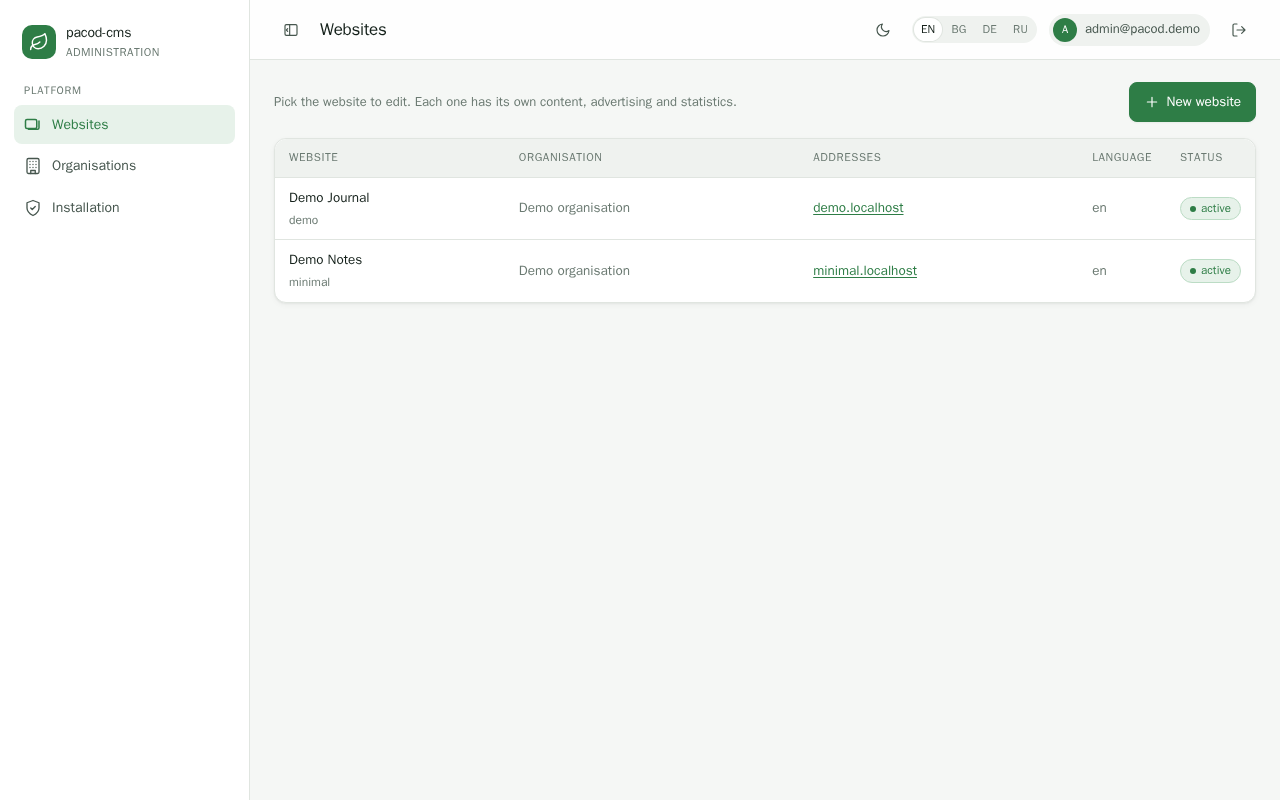Click the Websites page title in header
Viewport: 1280px width, 800px height.
tap(353, 30)
